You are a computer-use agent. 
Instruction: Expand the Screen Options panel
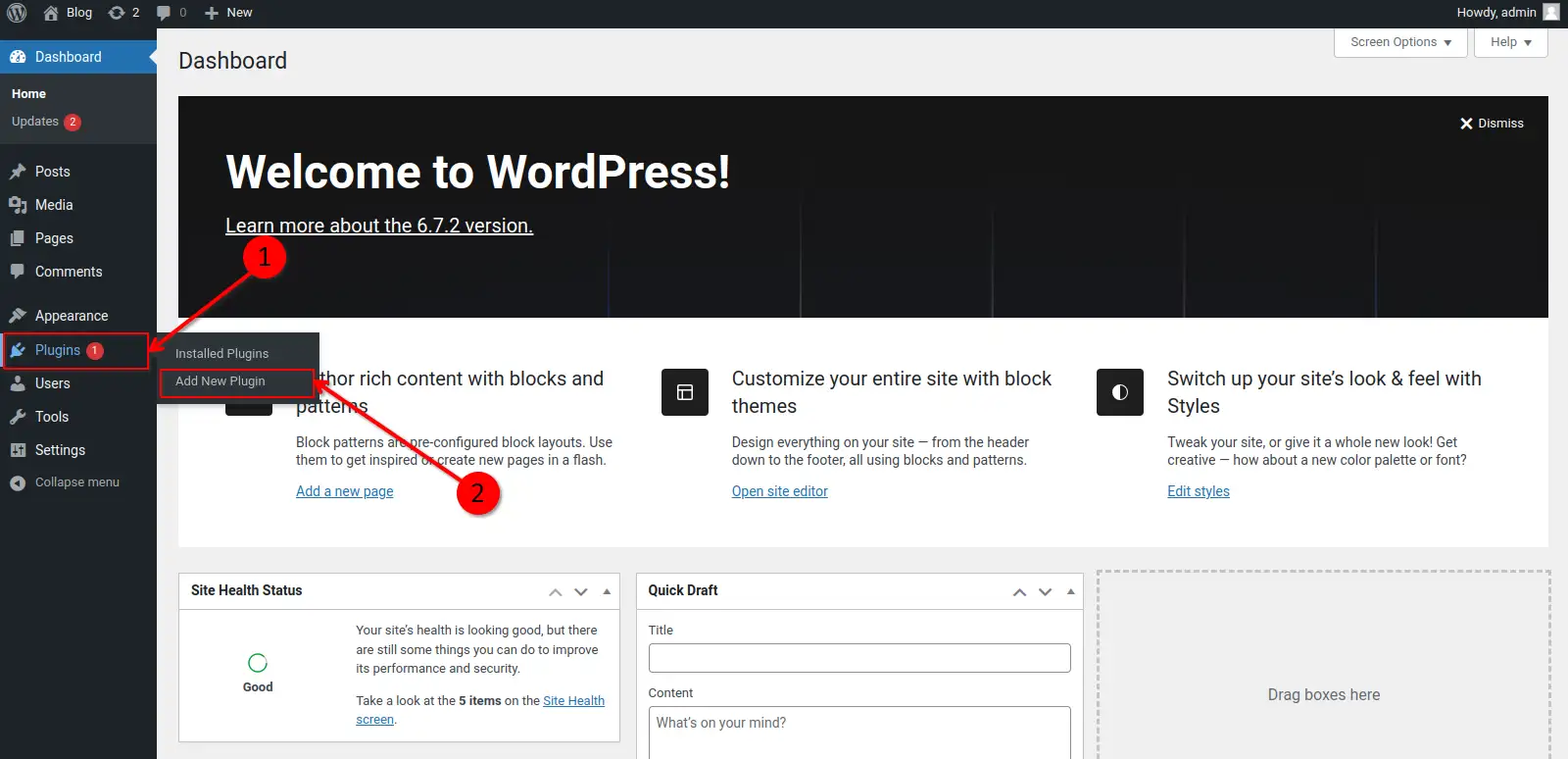[x=1400, y=42]
